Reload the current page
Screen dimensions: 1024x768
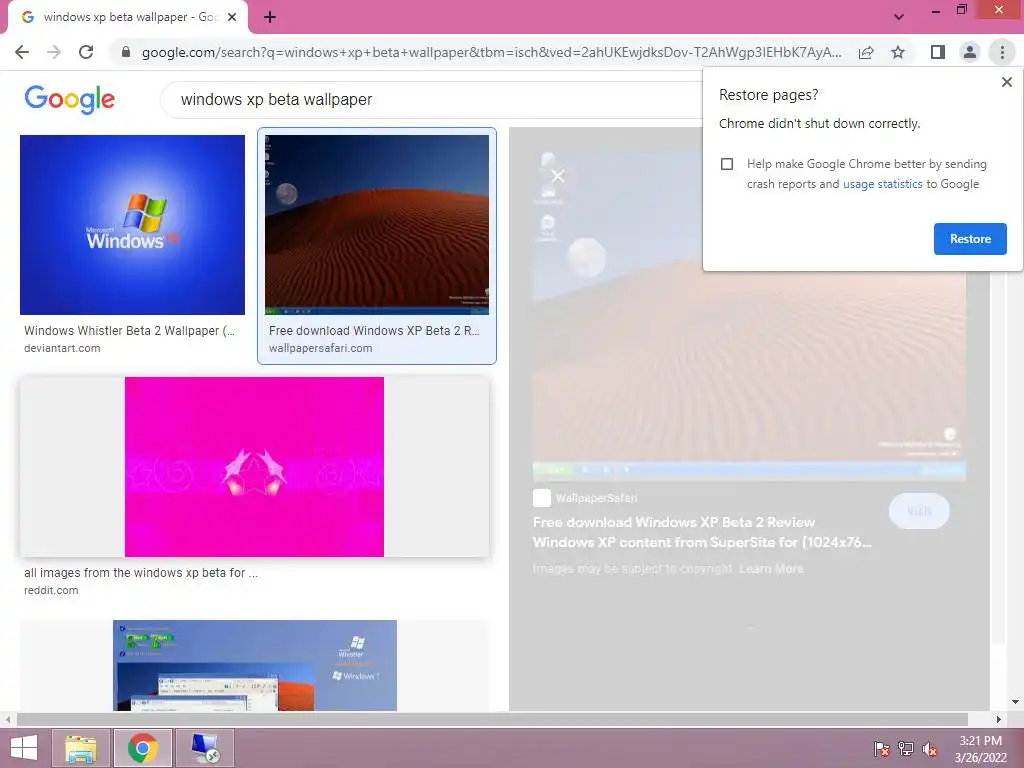tap(86, 52)
